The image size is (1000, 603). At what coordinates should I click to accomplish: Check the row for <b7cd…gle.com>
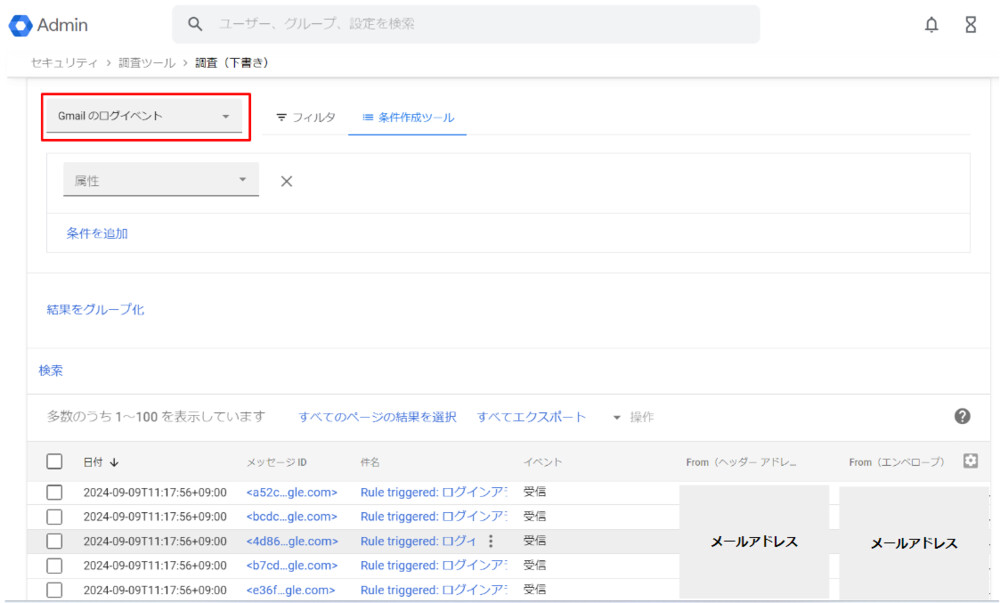pos(55,566)
